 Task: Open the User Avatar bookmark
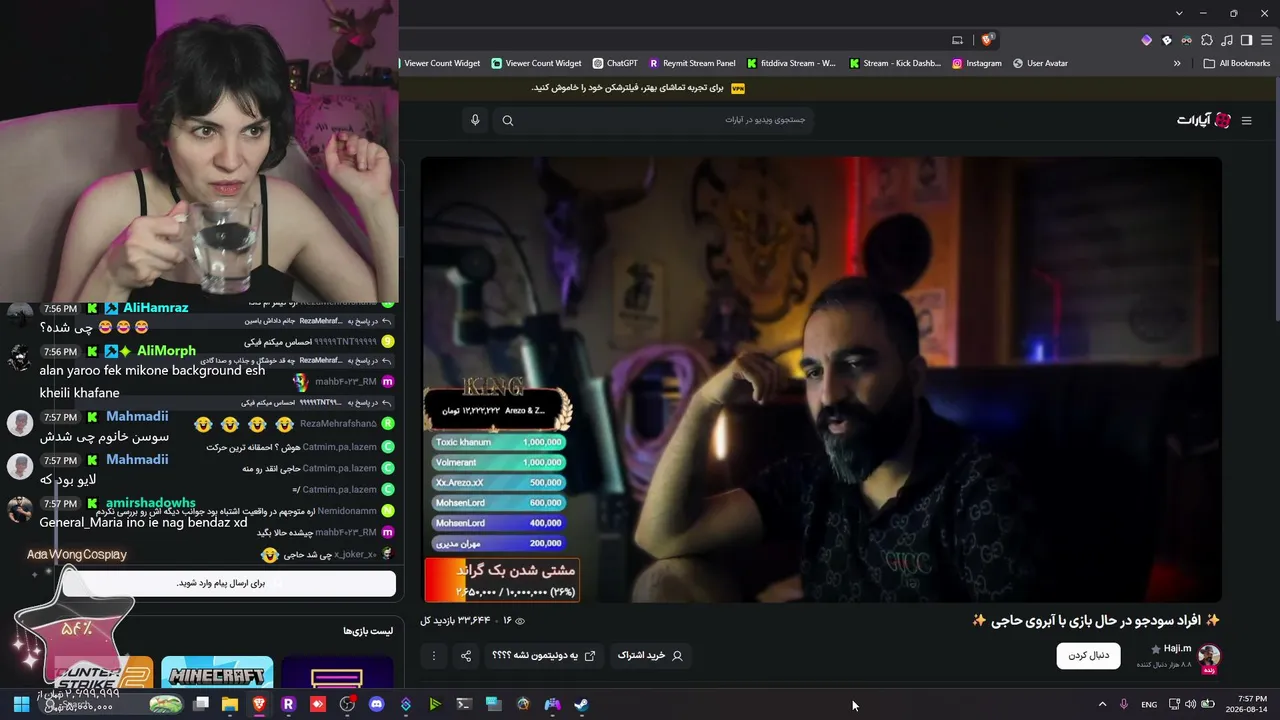[x=1040, y=63]
